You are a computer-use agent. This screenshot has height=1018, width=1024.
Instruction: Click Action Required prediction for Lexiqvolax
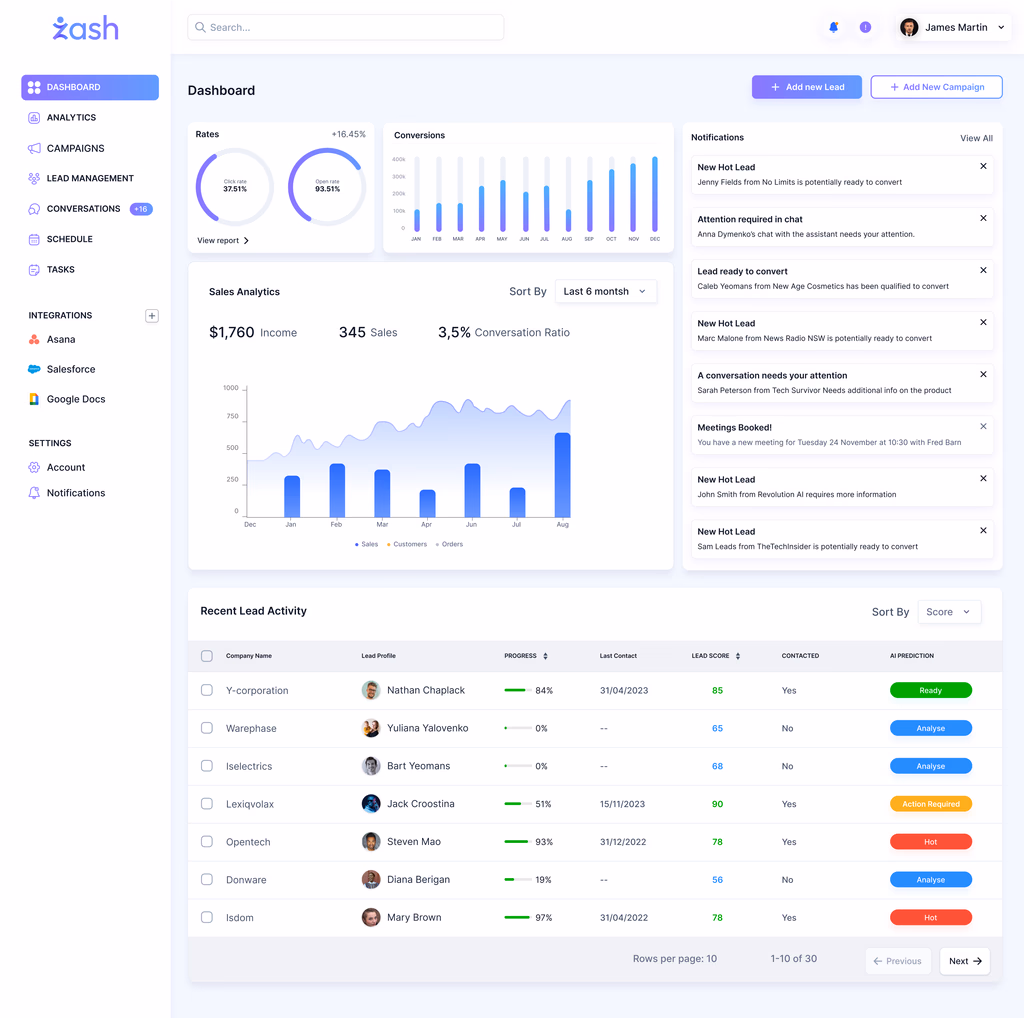[x=931, y=804]
